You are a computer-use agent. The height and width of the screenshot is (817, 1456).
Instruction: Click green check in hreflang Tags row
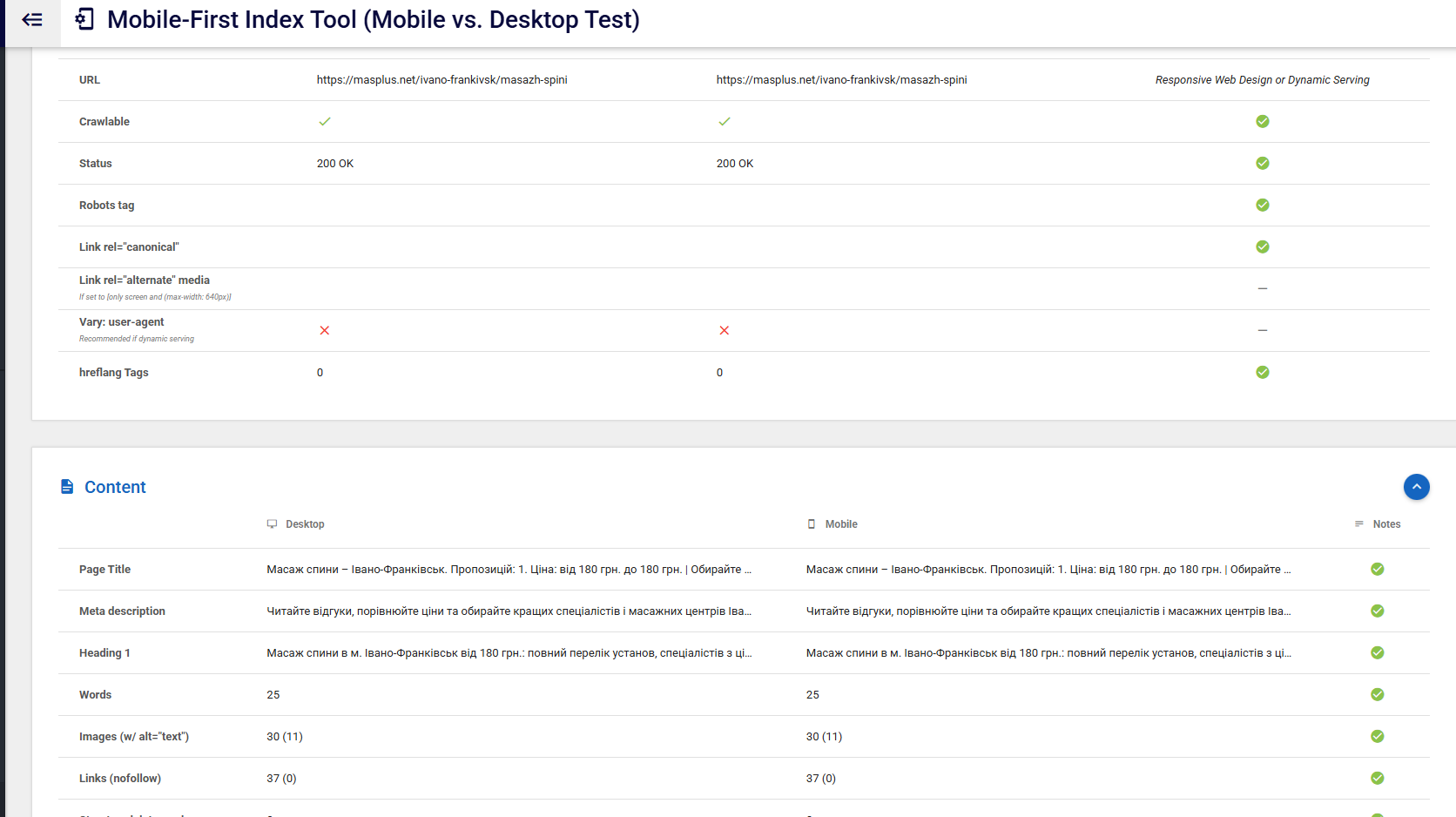pos(1263,372)
